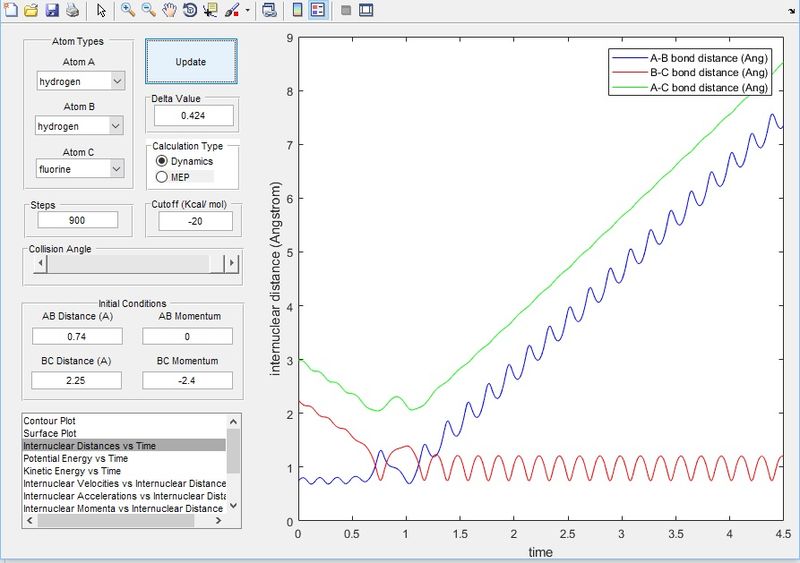Image resolution: width=800 pixels, height=563 pixels.
Task: Click the New Figure icon
Action: 10,11
